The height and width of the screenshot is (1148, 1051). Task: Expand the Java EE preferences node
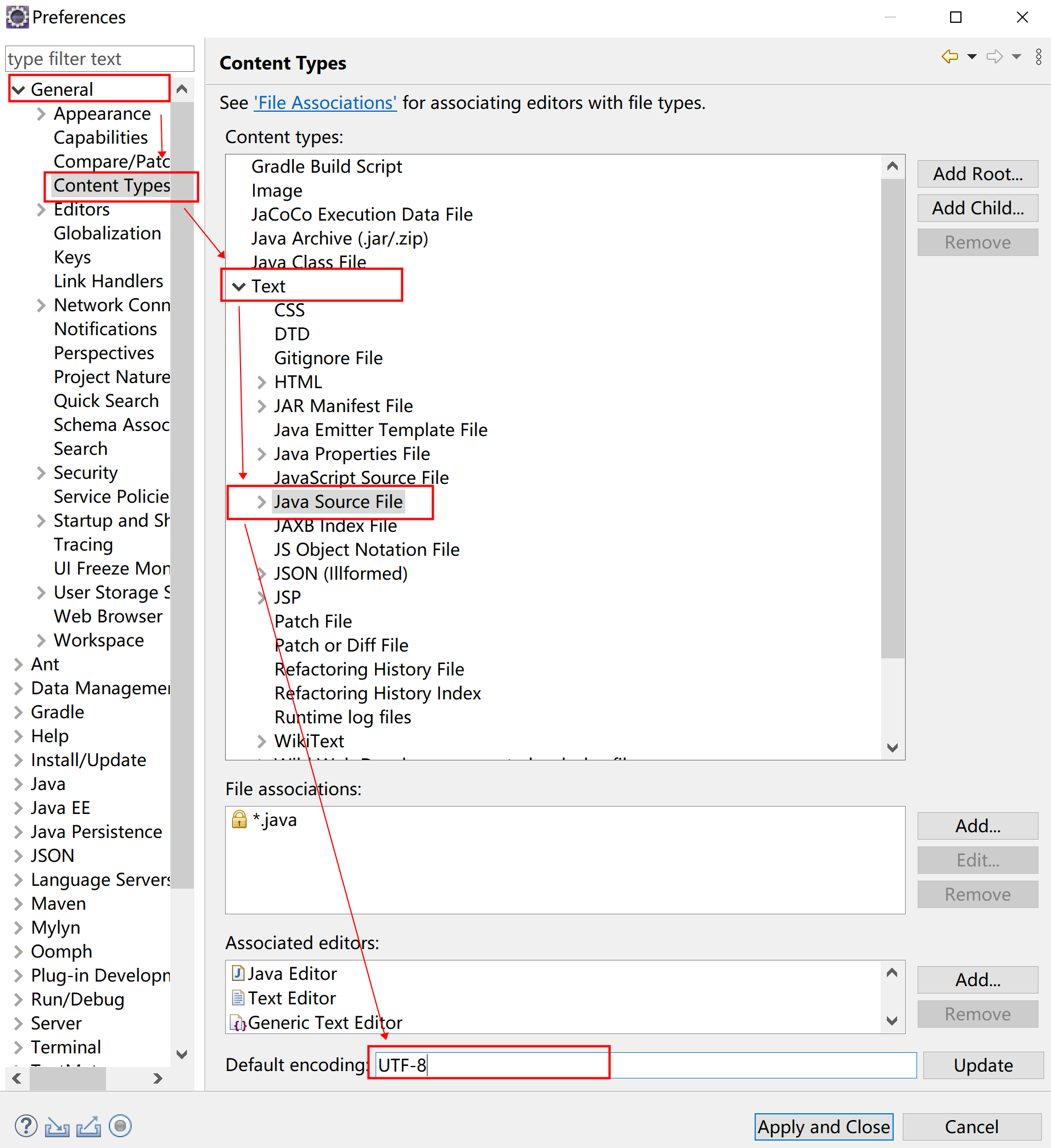[x=18, y=808]
